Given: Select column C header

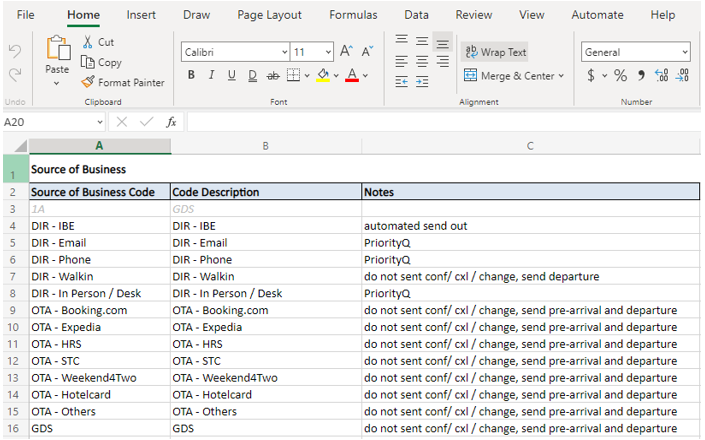Looking at the screenshot, I should [x=530, y=146].
